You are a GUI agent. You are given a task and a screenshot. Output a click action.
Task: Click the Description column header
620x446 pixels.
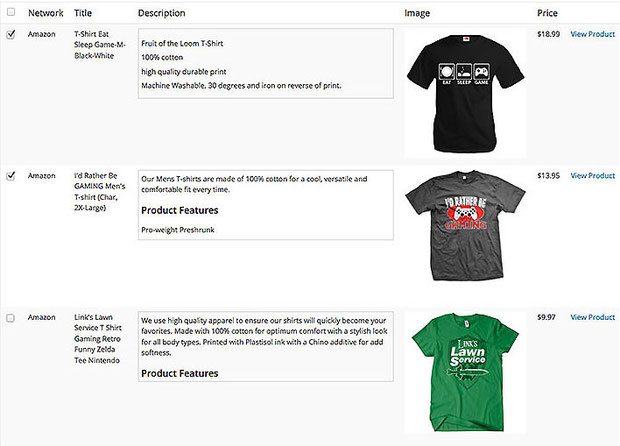coord(161,13)
